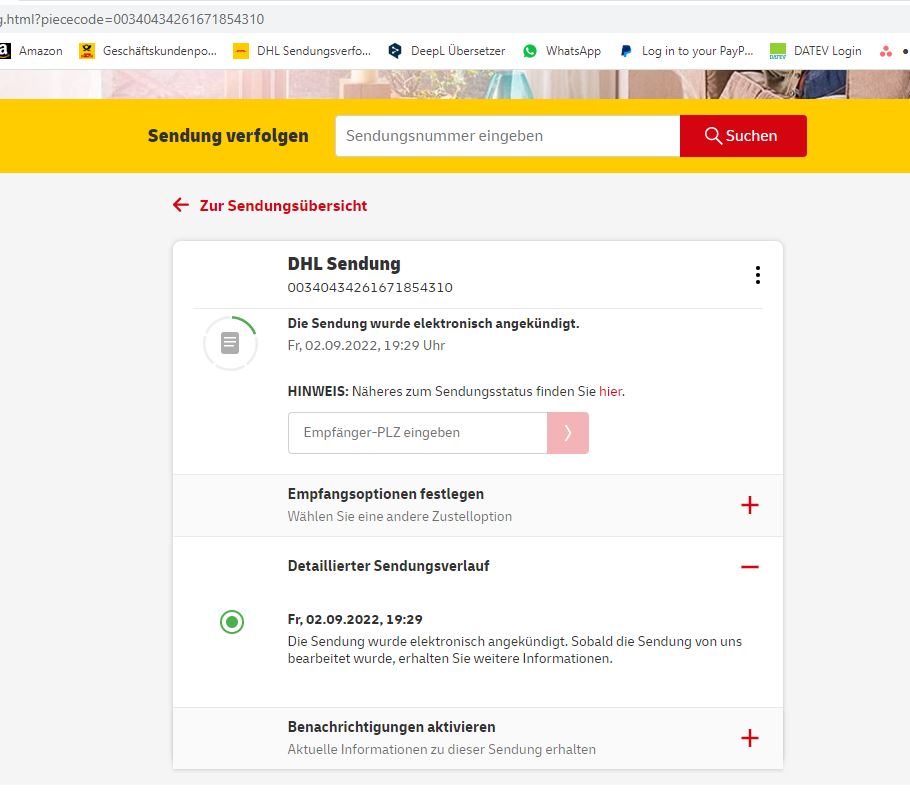This screenshot has width=910, height=811.
Task: Submit the PLZ with arrow button
Action: tap(568, 432)
